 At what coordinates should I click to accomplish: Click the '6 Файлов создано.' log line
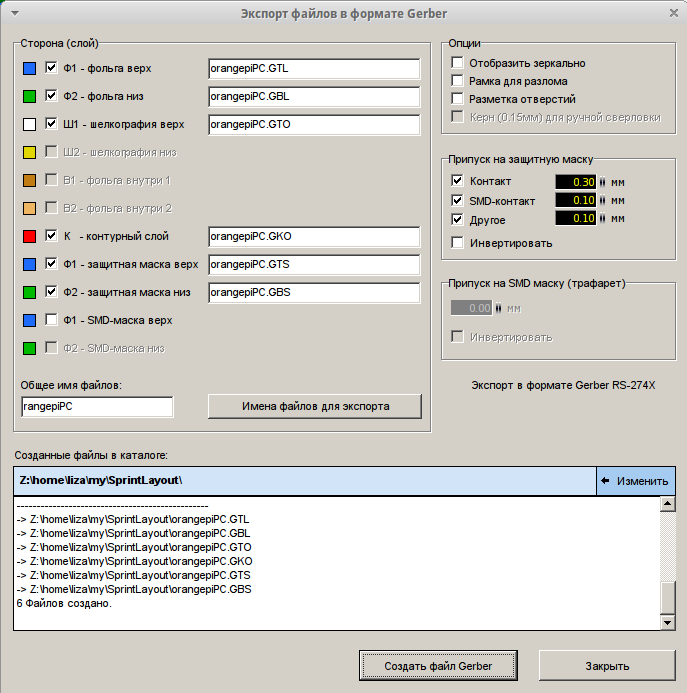[64, 604]
